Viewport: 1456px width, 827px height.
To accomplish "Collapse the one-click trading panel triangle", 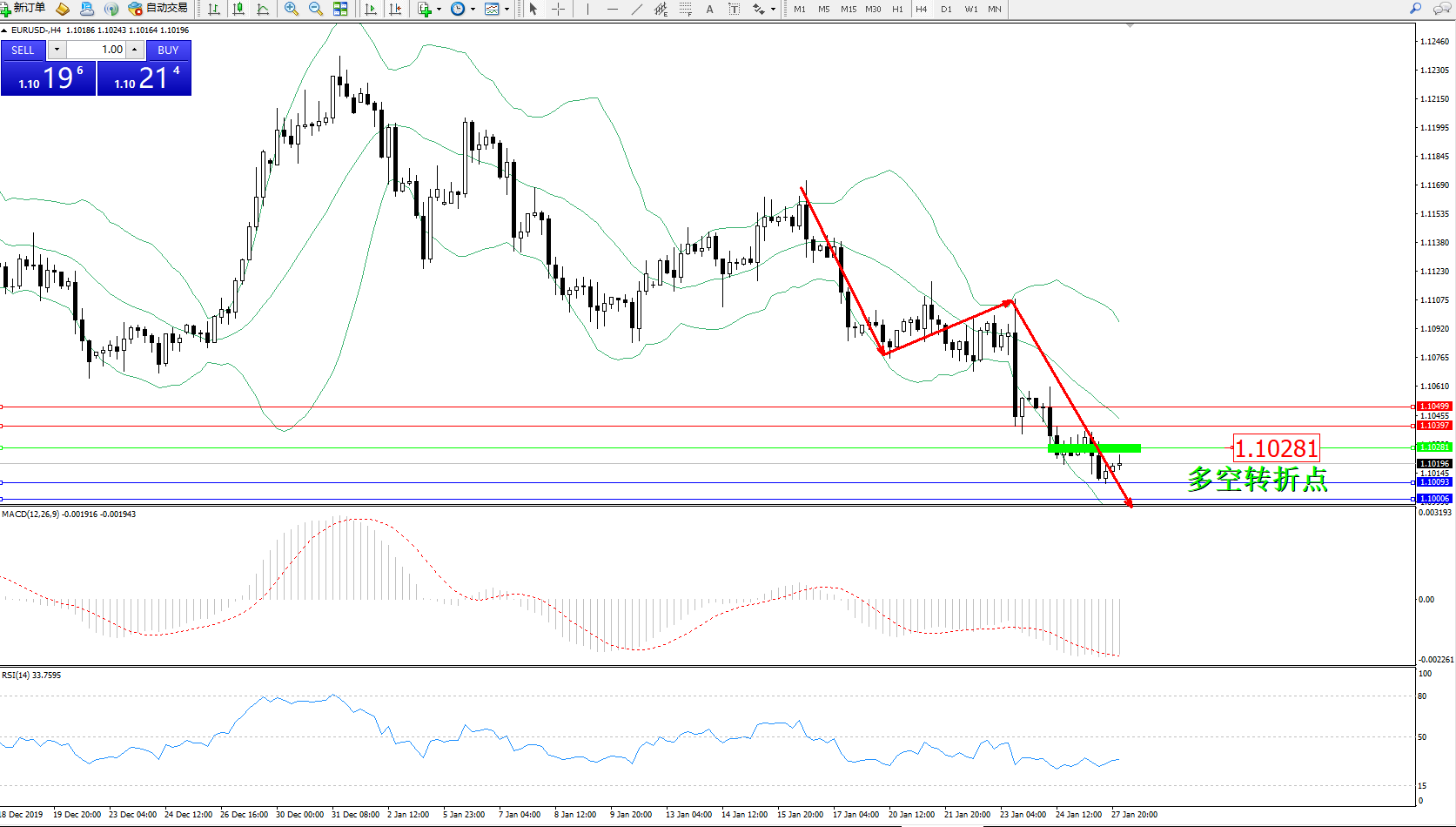I will tap(4, 30).
